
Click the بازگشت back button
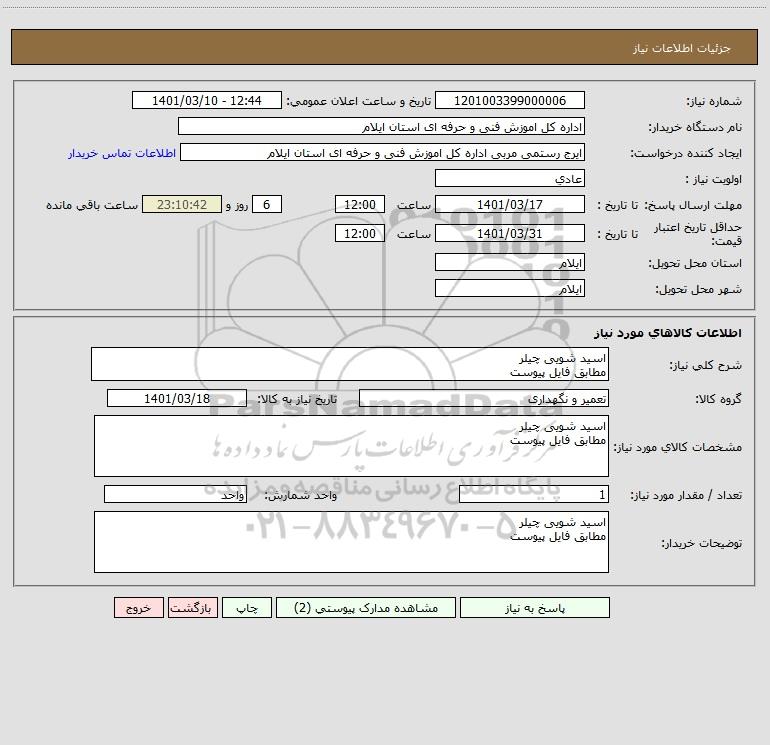[x=192, y=608]
